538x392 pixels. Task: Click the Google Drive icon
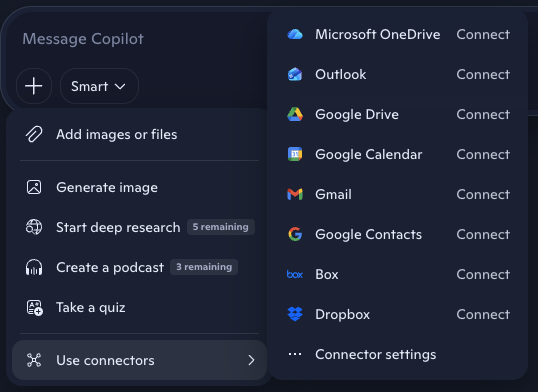tap(295, 114)
